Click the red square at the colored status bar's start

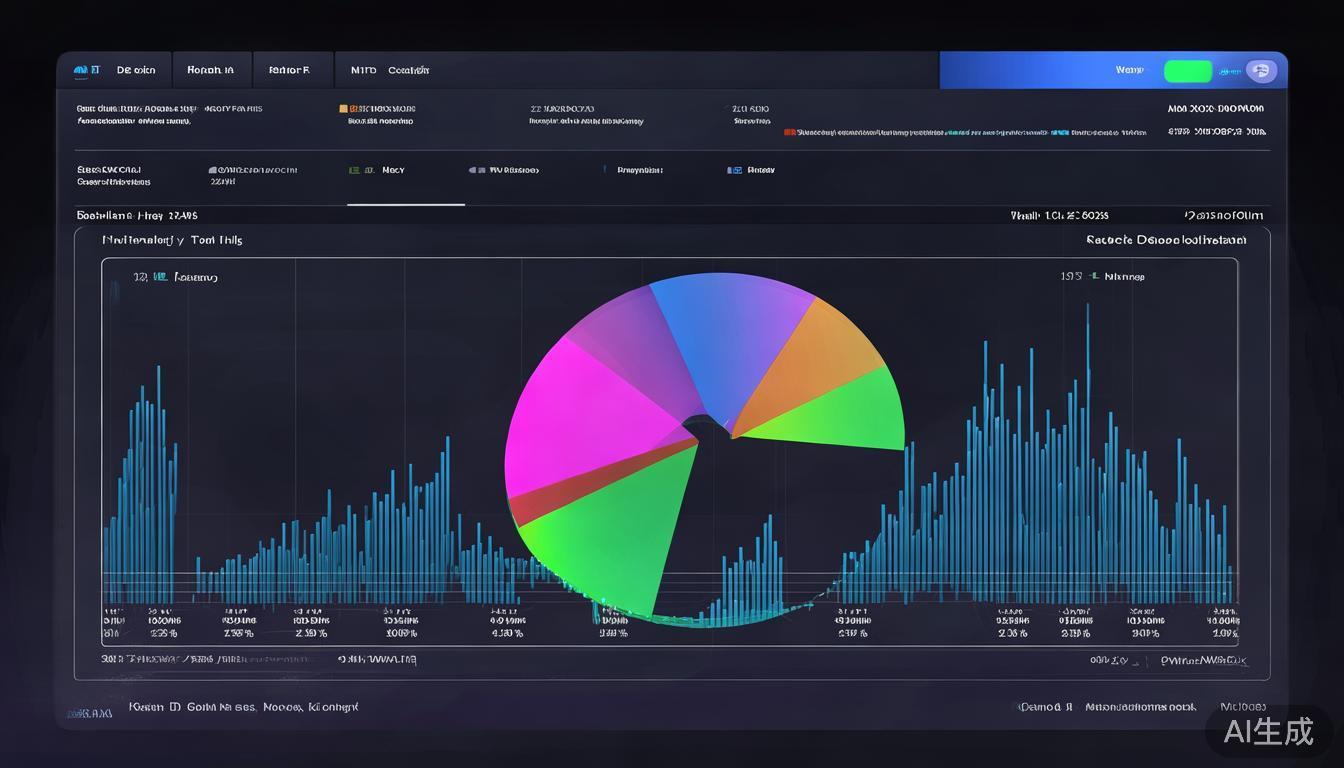[x=789, y=132]
